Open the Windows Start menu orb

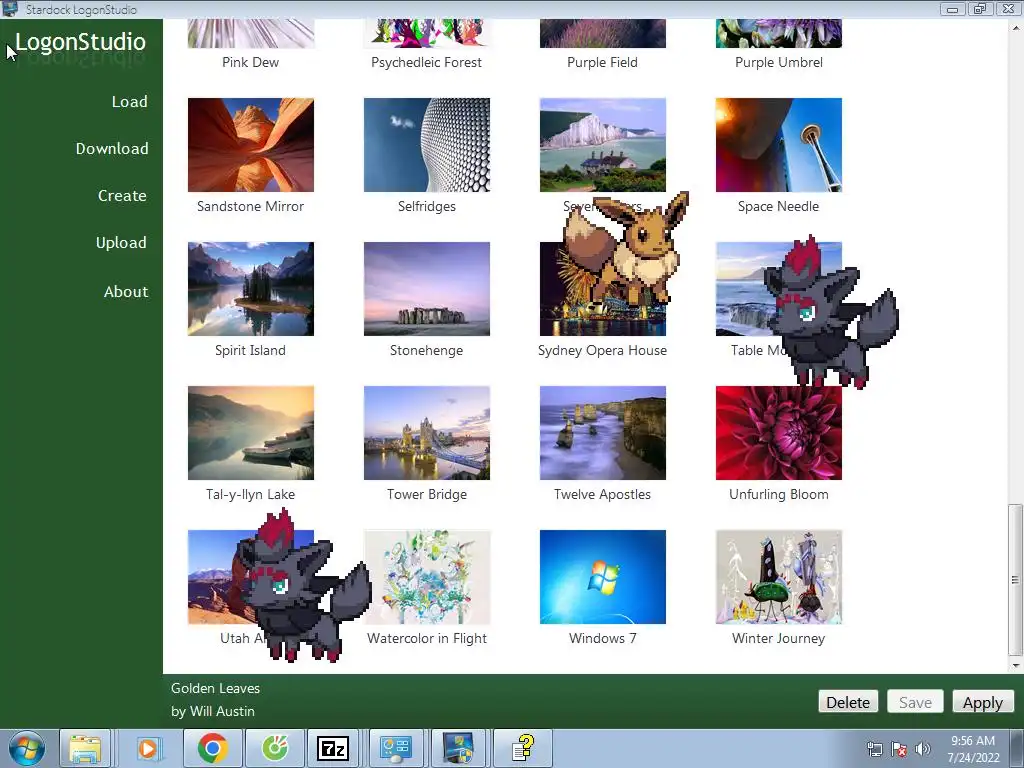click(x=27, y=748)
